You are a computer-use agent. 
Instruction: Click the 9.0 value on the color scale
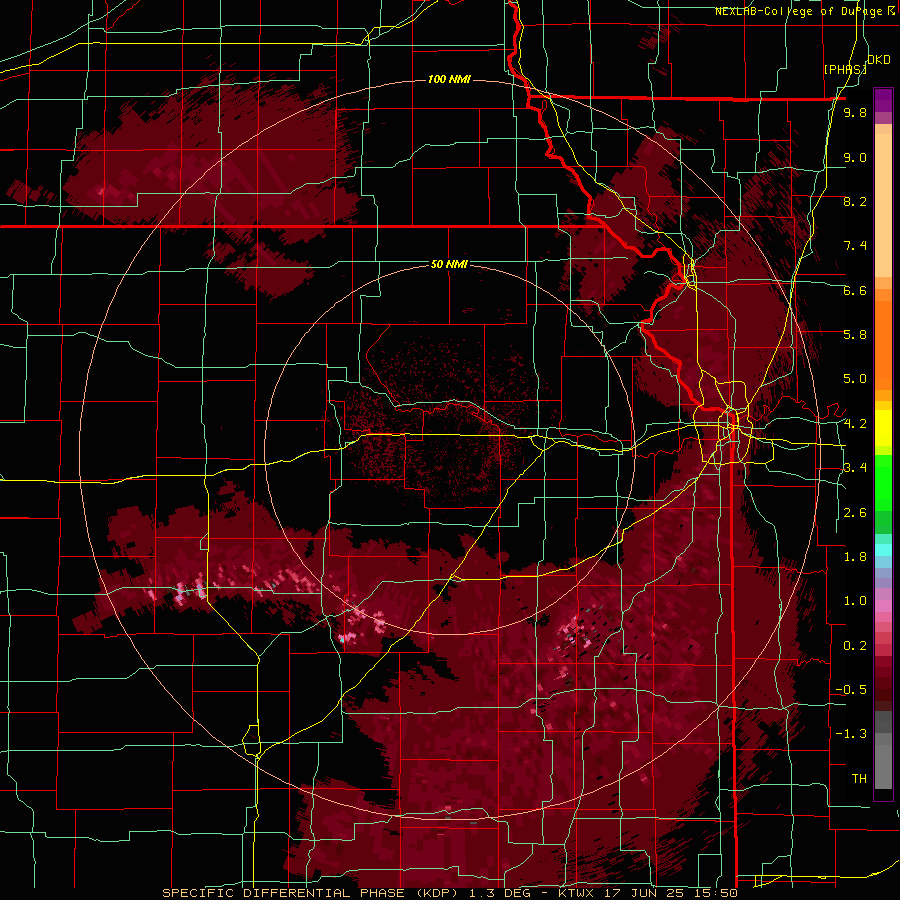[855, 157]
